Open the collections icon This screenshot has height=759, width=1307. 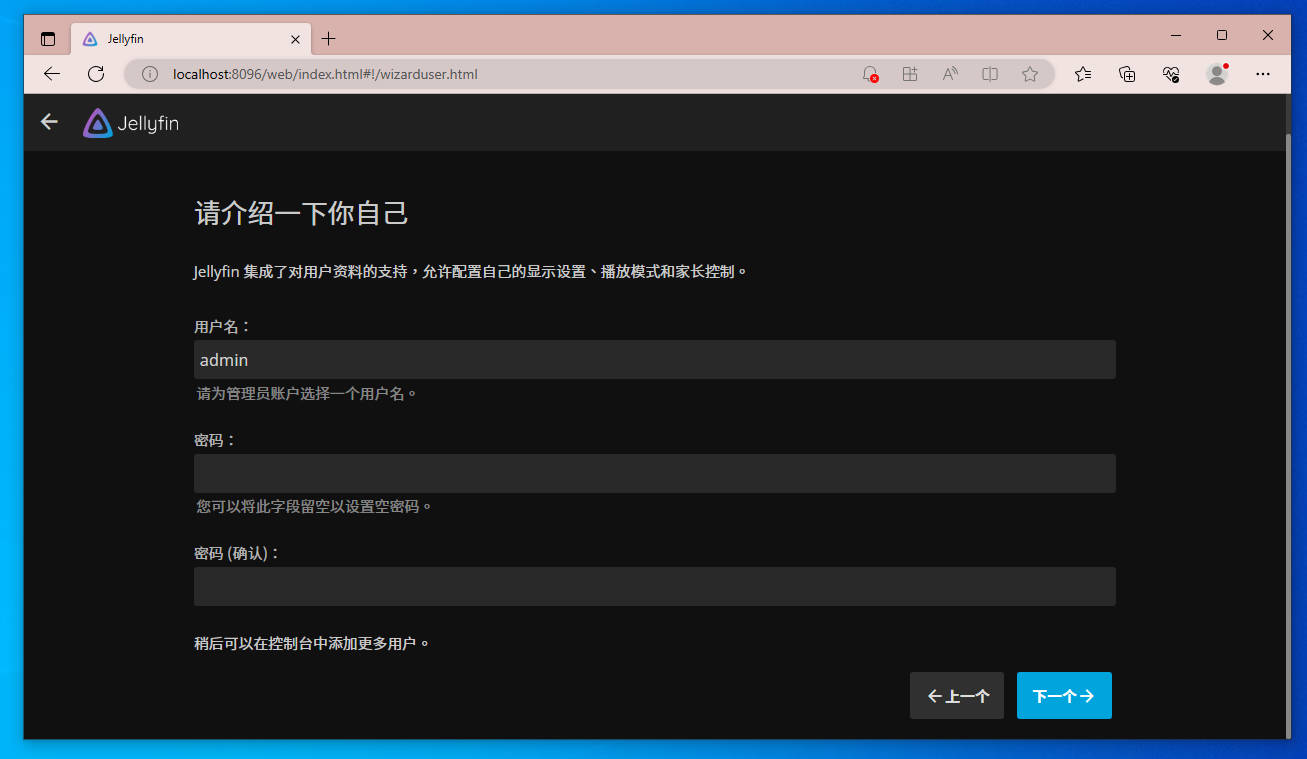[1127, 74]
